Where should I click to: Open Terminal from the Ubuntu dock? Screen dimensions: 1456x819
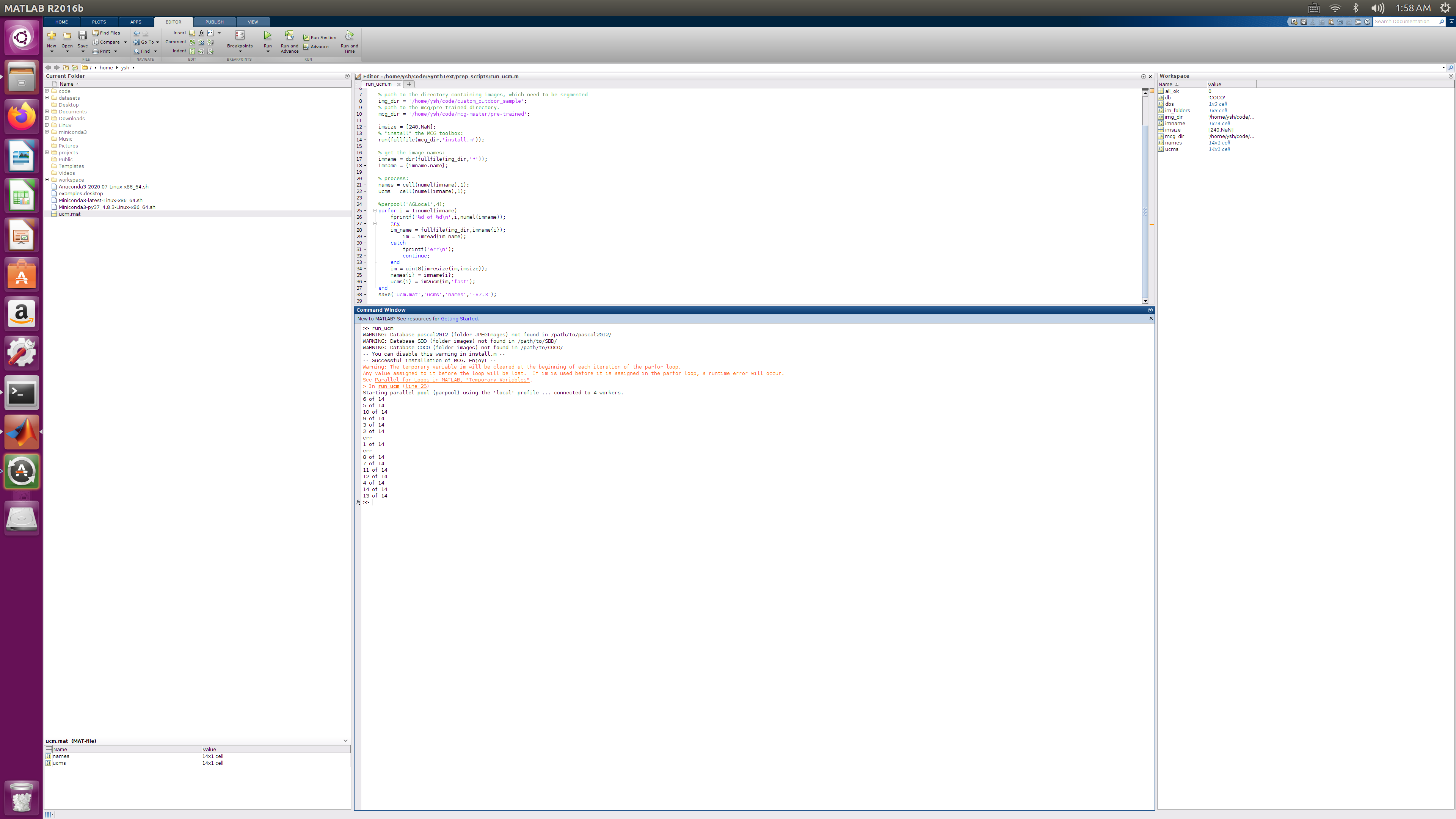point(22,393)
